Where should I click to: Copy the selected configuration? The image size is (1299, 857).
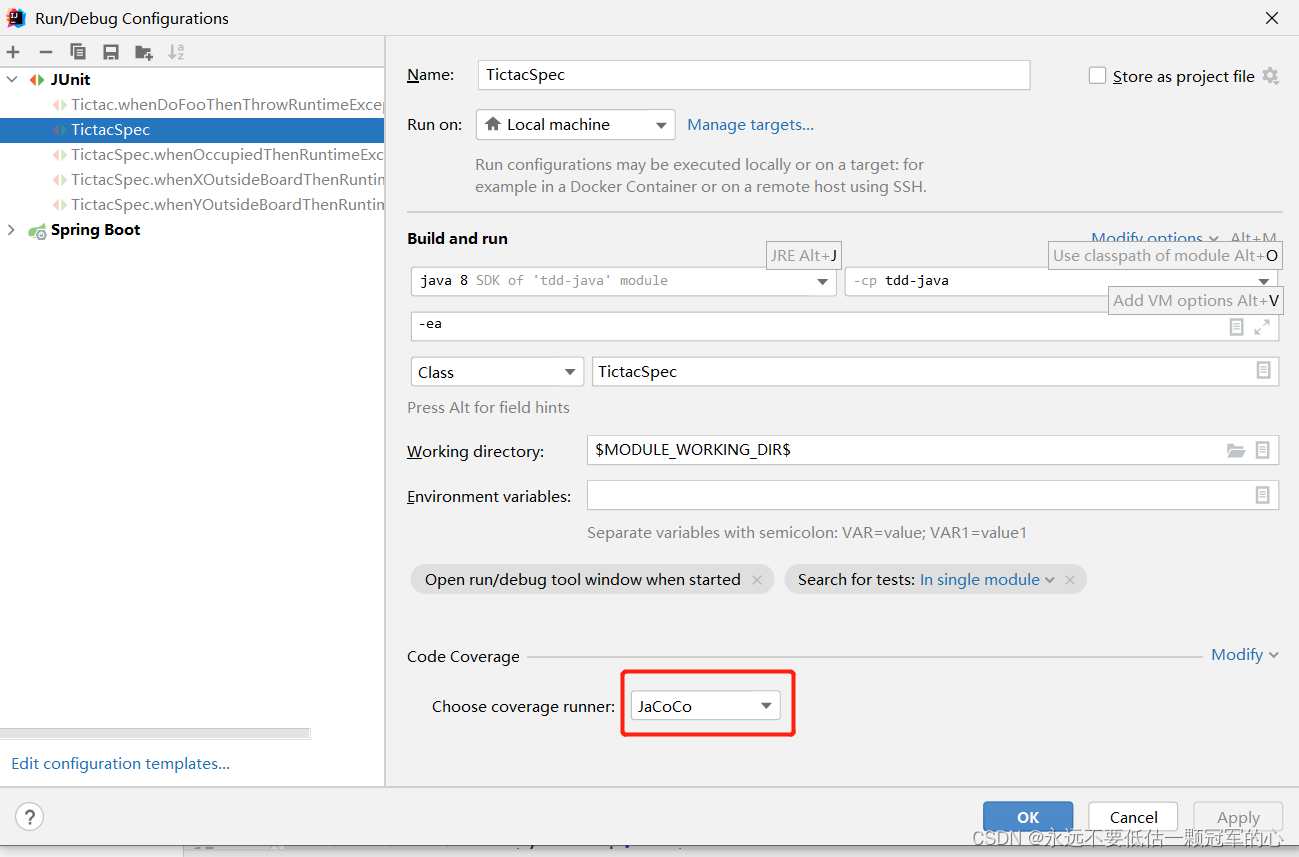click(78, 52)
